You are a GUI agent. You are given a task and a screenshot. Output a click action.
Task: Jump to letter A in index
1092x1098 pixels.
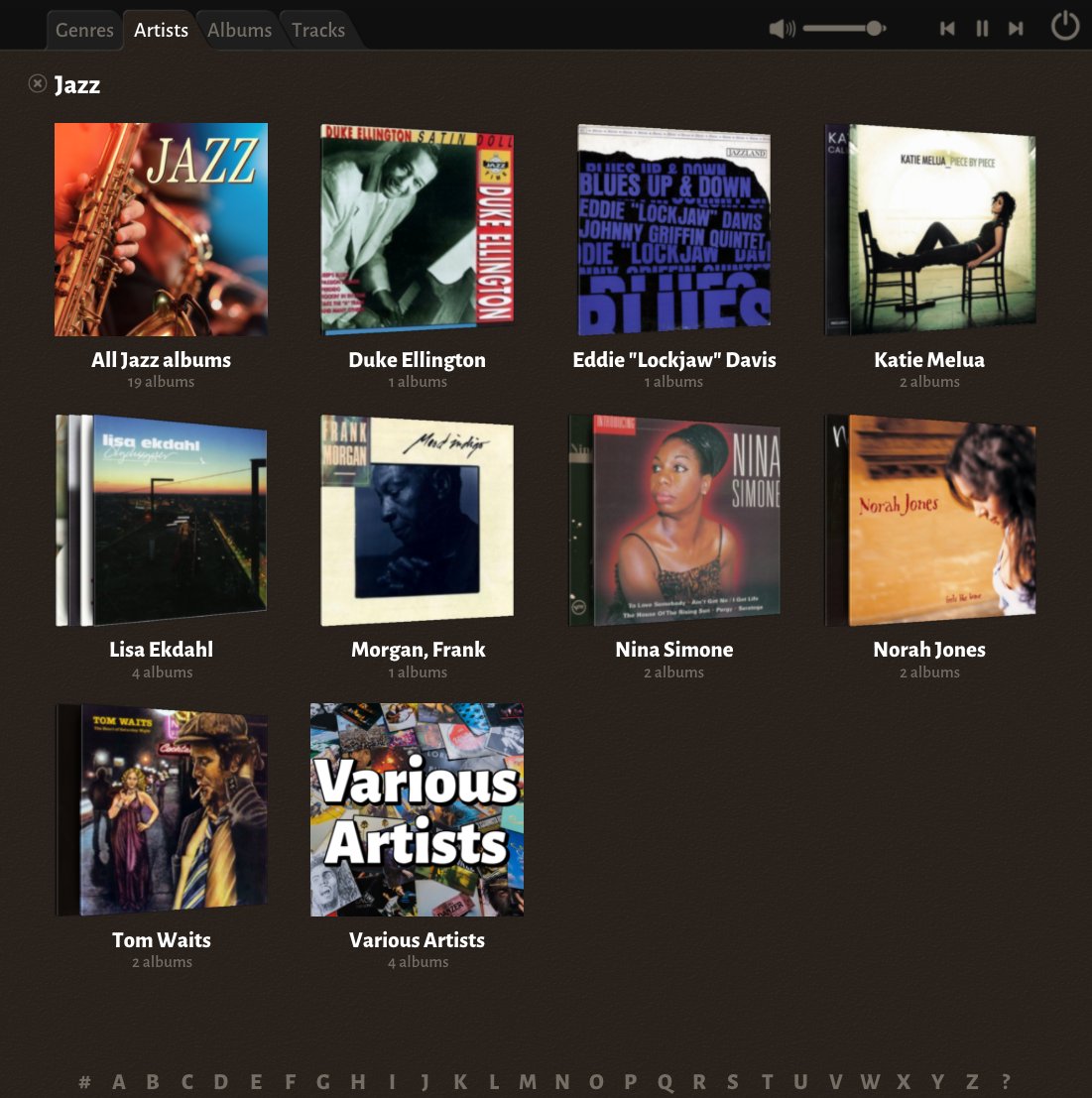[119, 1082]
